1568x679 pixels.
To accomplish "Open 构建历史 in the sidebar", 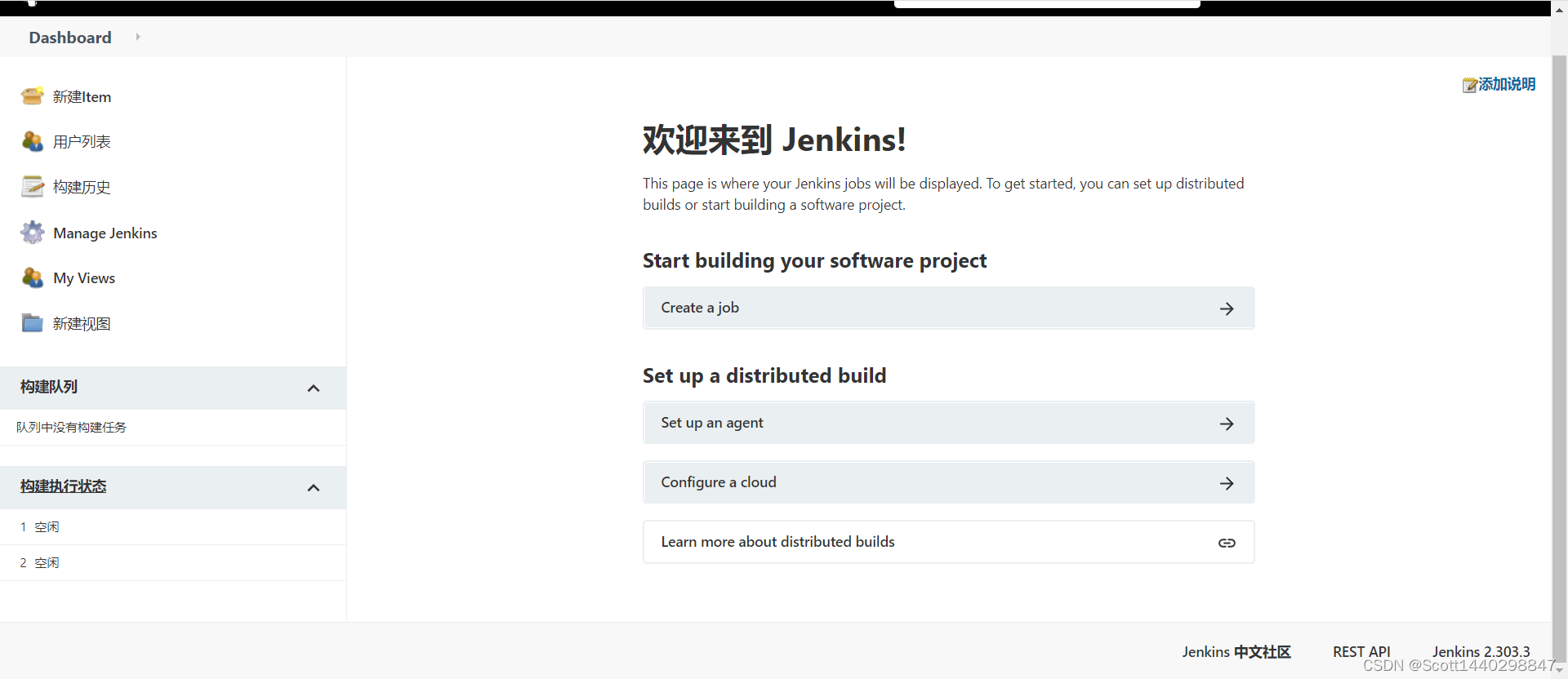I will click(x=82, y=187).
